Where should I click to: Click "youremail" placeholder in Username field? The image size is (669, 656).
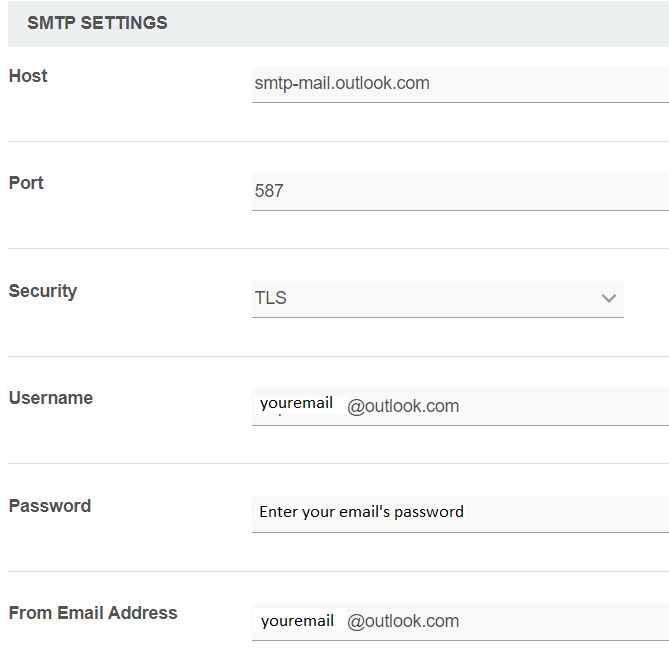pyautogui.click(x=296, y=403)
